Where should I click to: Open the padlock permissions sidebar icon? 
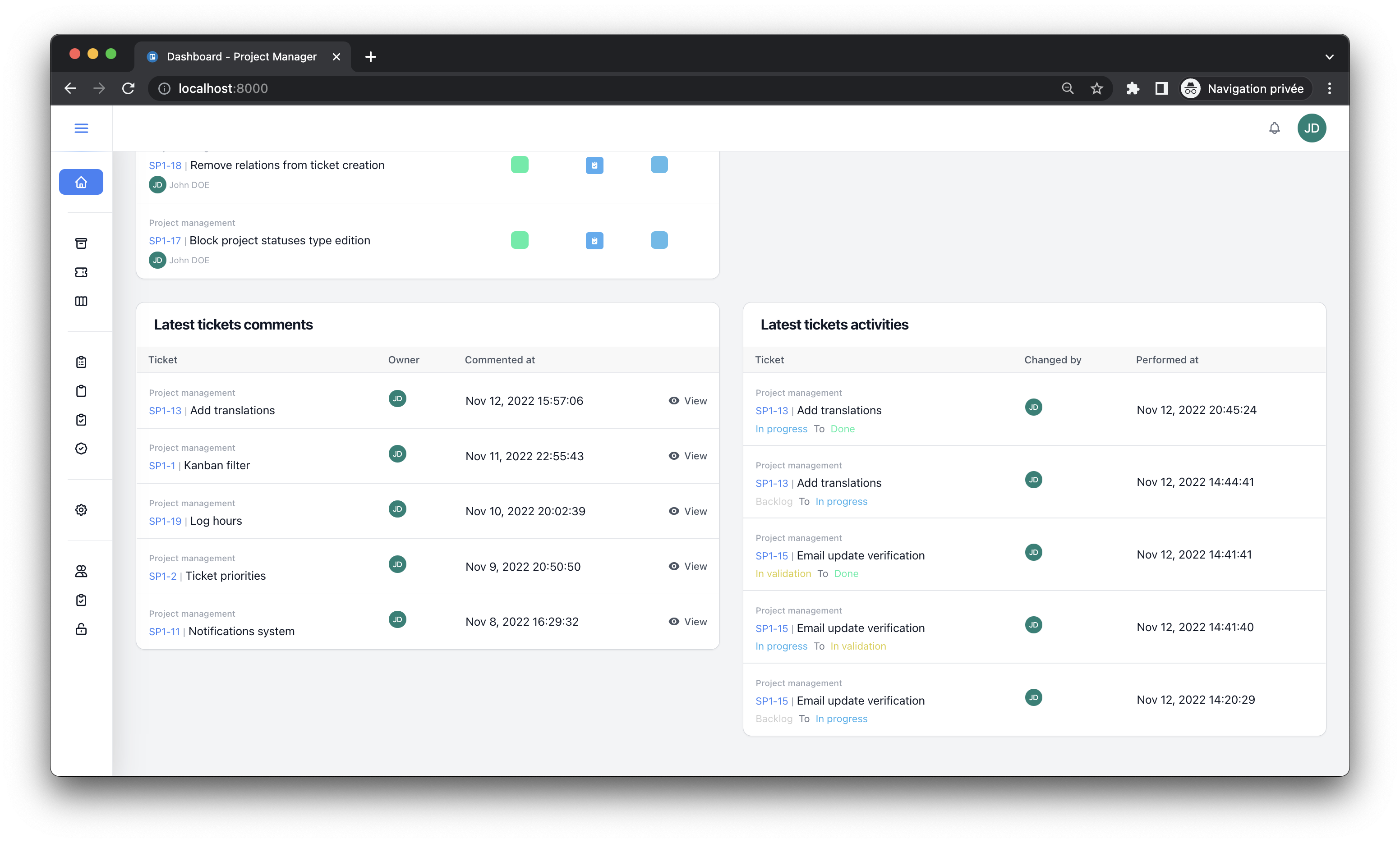[81, 629]
